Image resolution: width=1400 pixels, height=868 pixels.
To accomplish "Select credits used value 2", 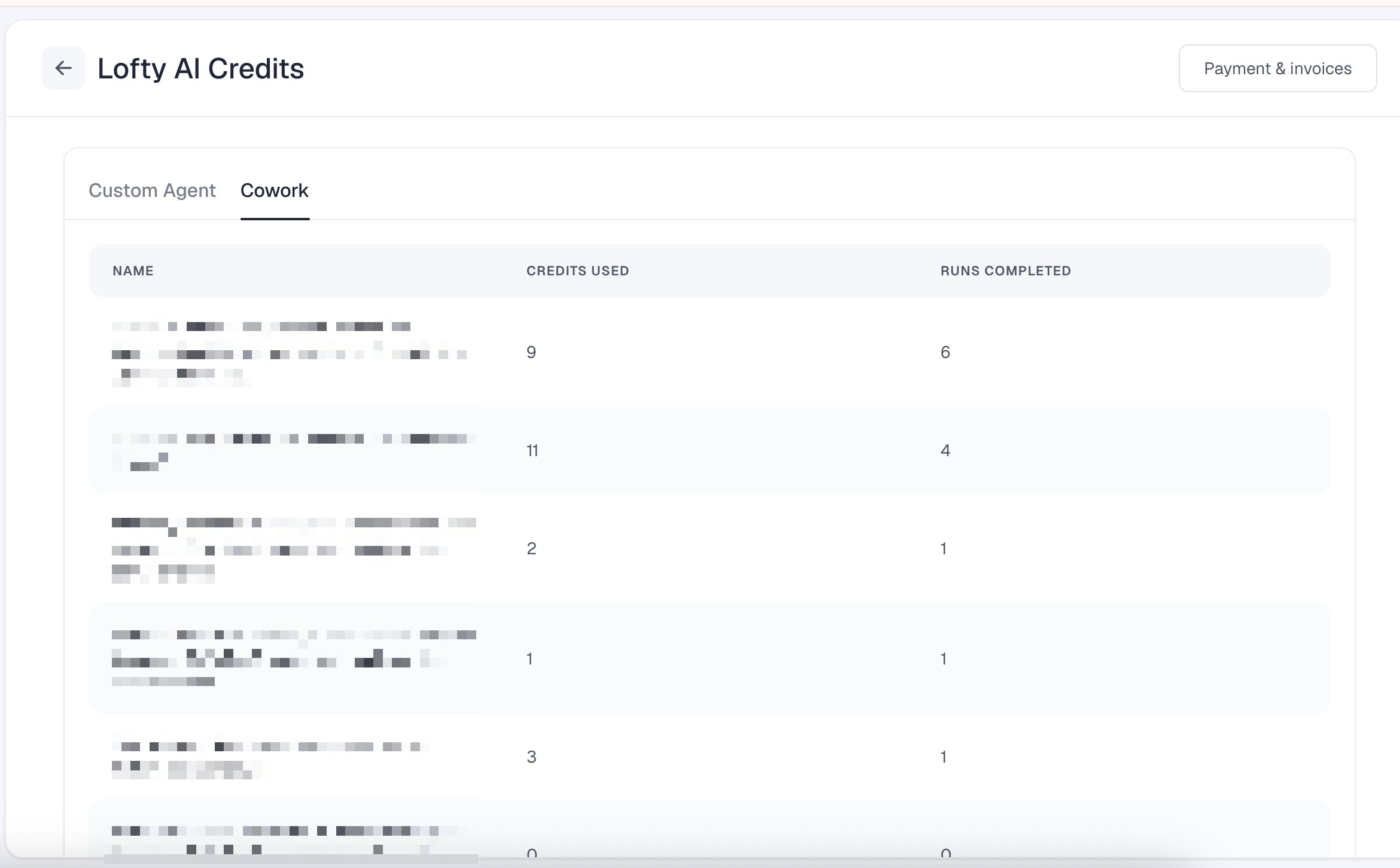I will pyautogui.click(x=531, y=548).
